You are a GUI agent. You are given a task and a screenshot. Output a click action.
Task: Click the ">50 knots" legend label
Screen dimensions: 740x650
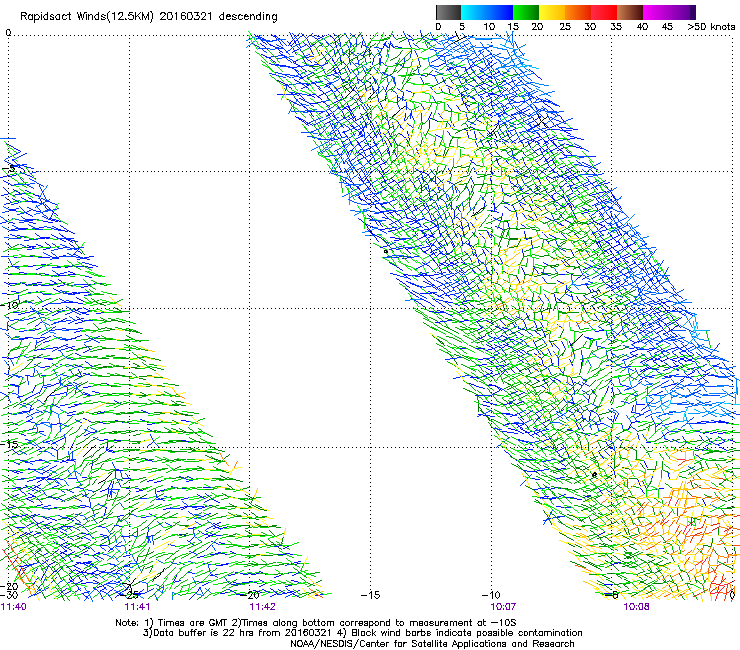[x=711, y=27]
